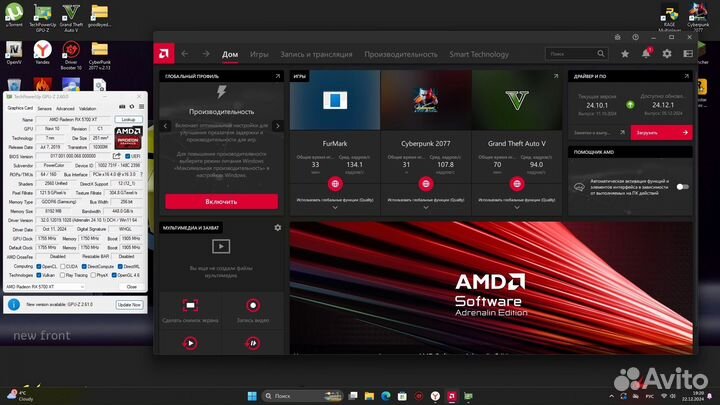The height and width of the screenshot is (405, 720).
Task: Toggle the PhysX checkbox in GPU-Z
Action: pyautogui.click(x=93, y=275)
